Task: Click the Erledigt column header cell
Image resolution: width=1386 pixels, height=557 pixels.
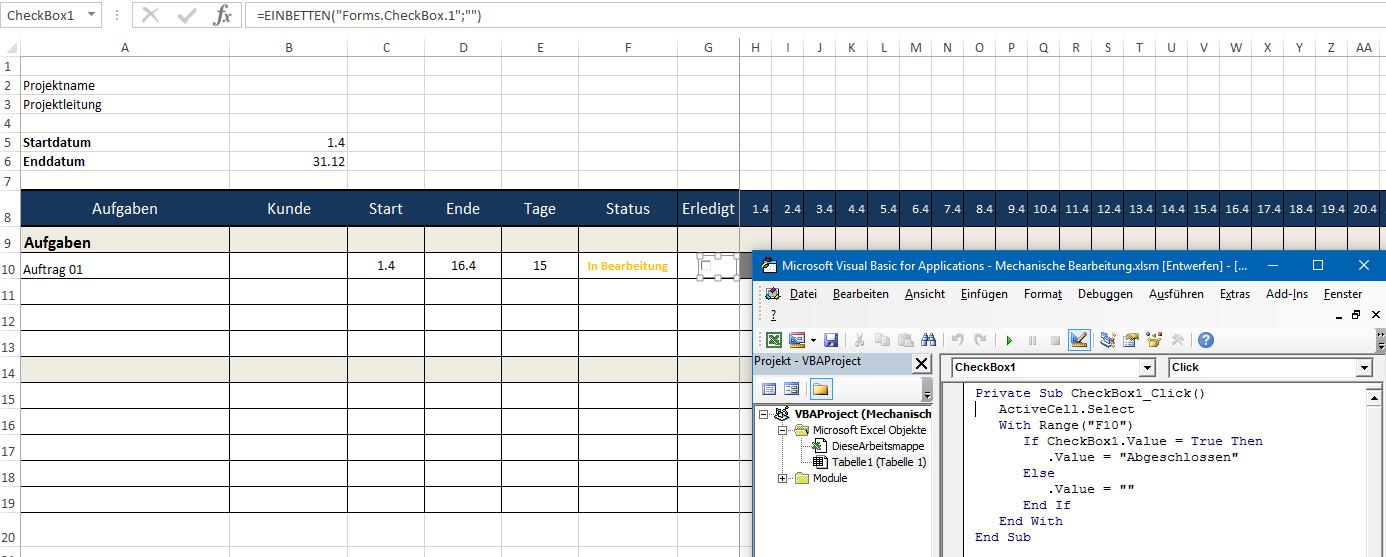Action: tap(708, 209)
